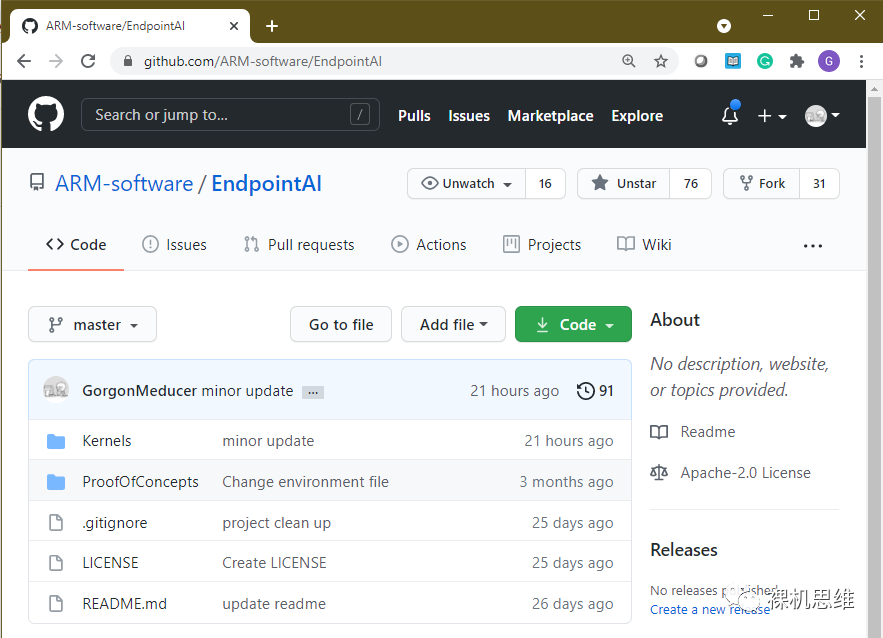883x638 pixels.
Task: Open the Unwatch notifications dropdown
Action: (467, 184)
